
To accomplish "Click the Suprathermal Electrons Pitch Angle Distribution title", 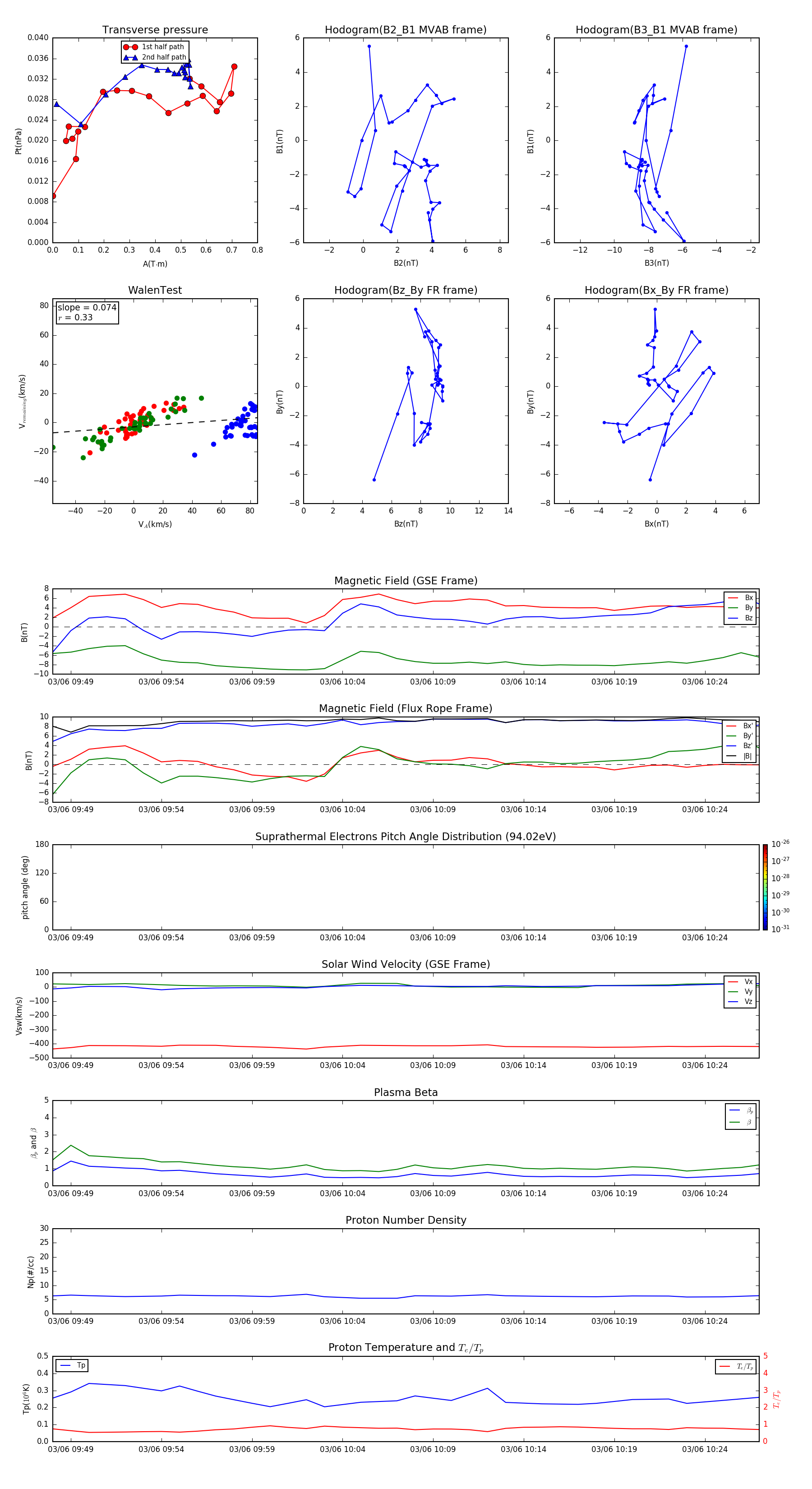I will [x=406, y=837].
